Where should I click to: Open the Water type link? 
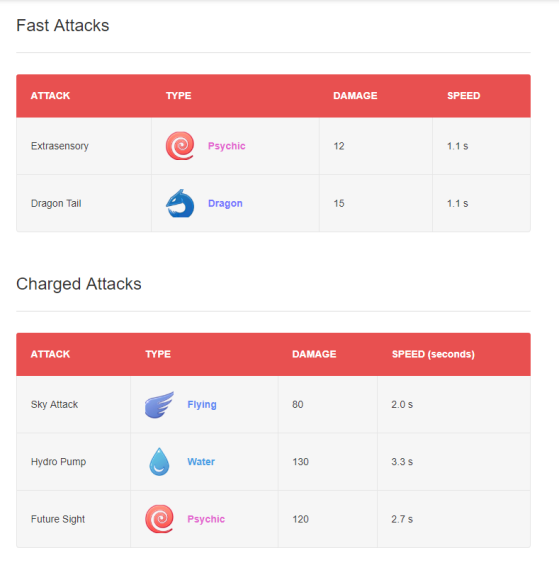pyautogui.click(x=201, y=462)
